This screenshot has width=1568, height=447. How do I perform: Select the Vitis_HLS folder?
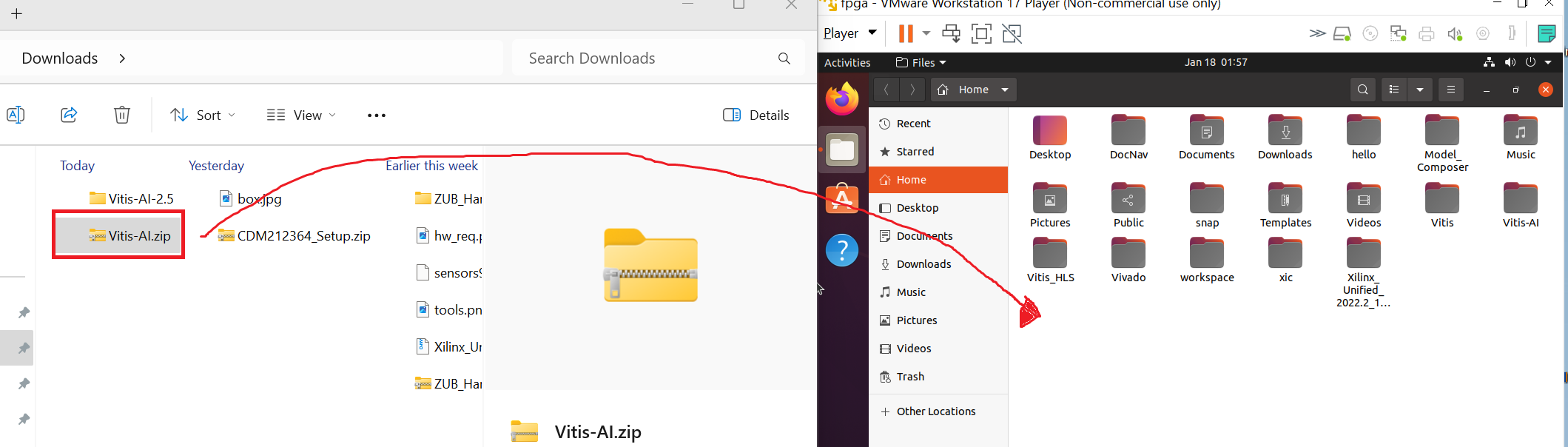[1050, 260]
